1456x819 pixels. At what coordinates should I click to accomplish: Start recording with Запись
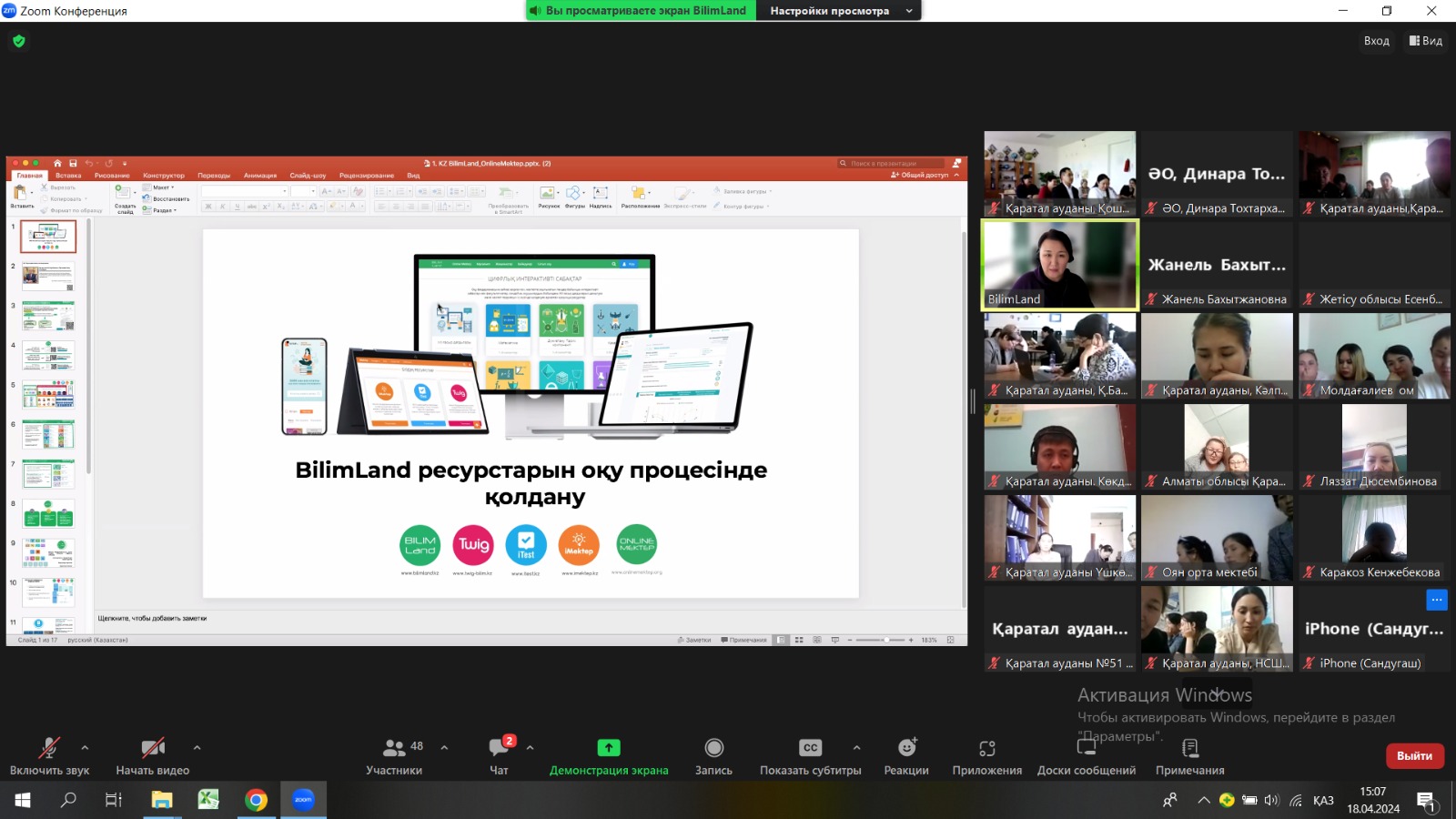[713, 756]
